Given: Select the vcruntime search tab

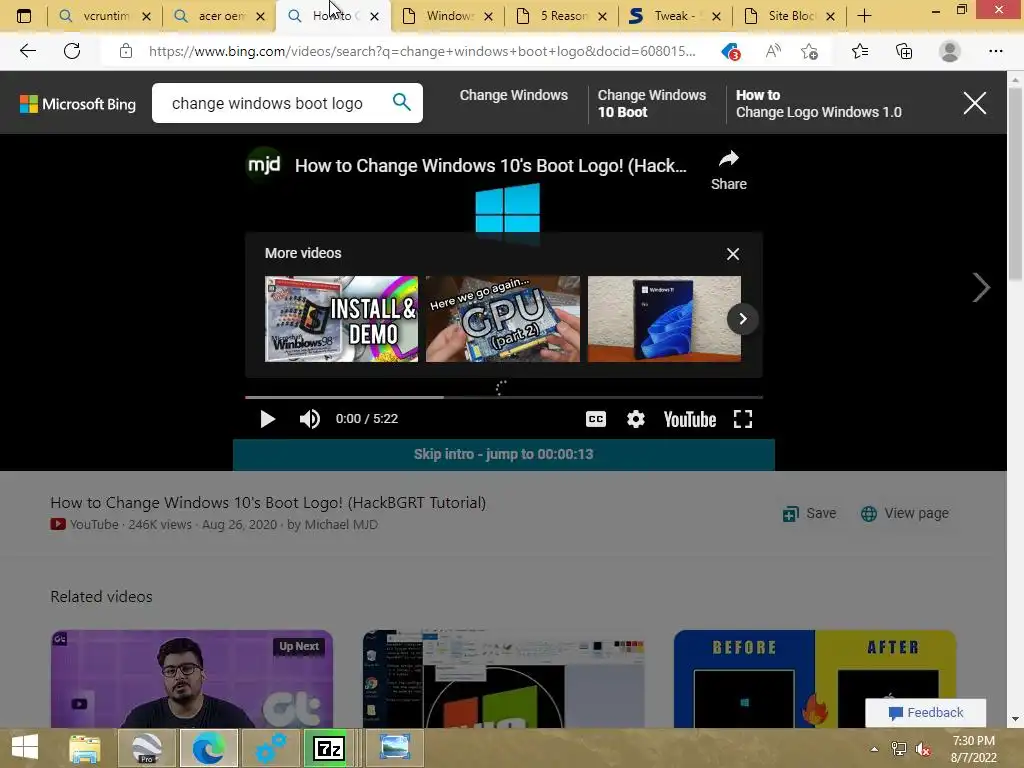Looking at the screenshot, I should 106,16.
